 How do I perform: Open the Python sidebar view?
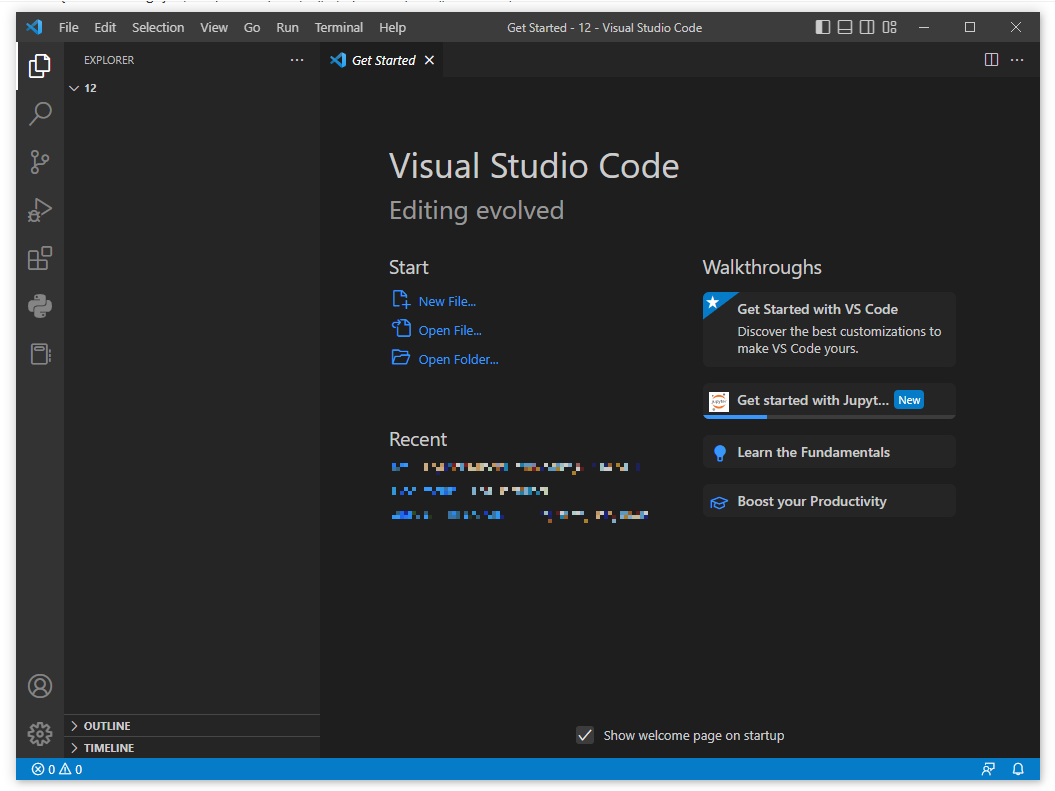point(40,306)
